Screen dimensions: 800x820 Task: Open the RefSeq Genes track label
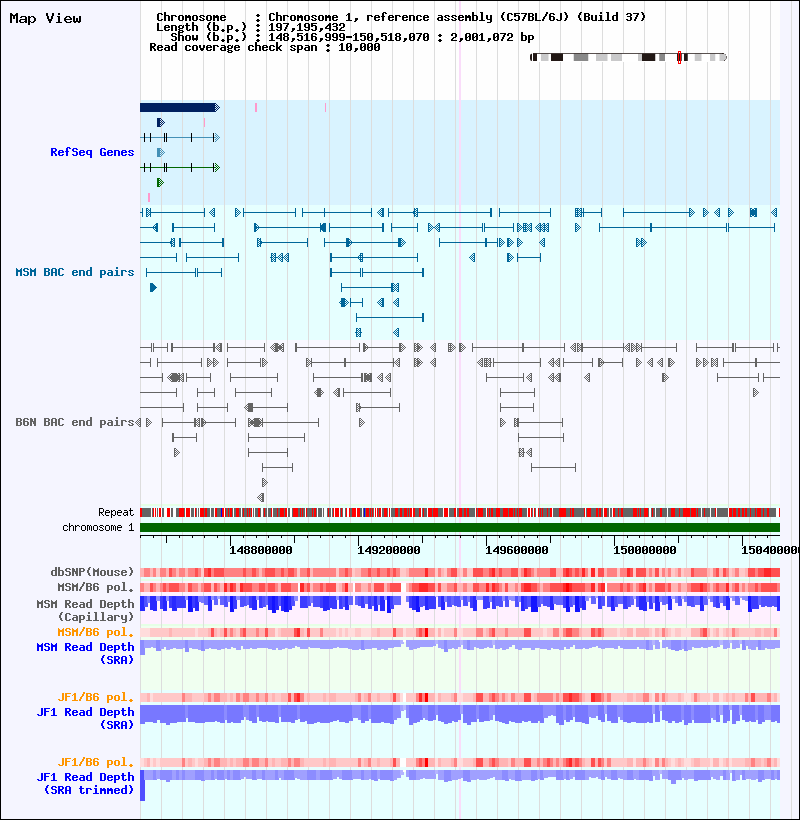click(92, 152)
